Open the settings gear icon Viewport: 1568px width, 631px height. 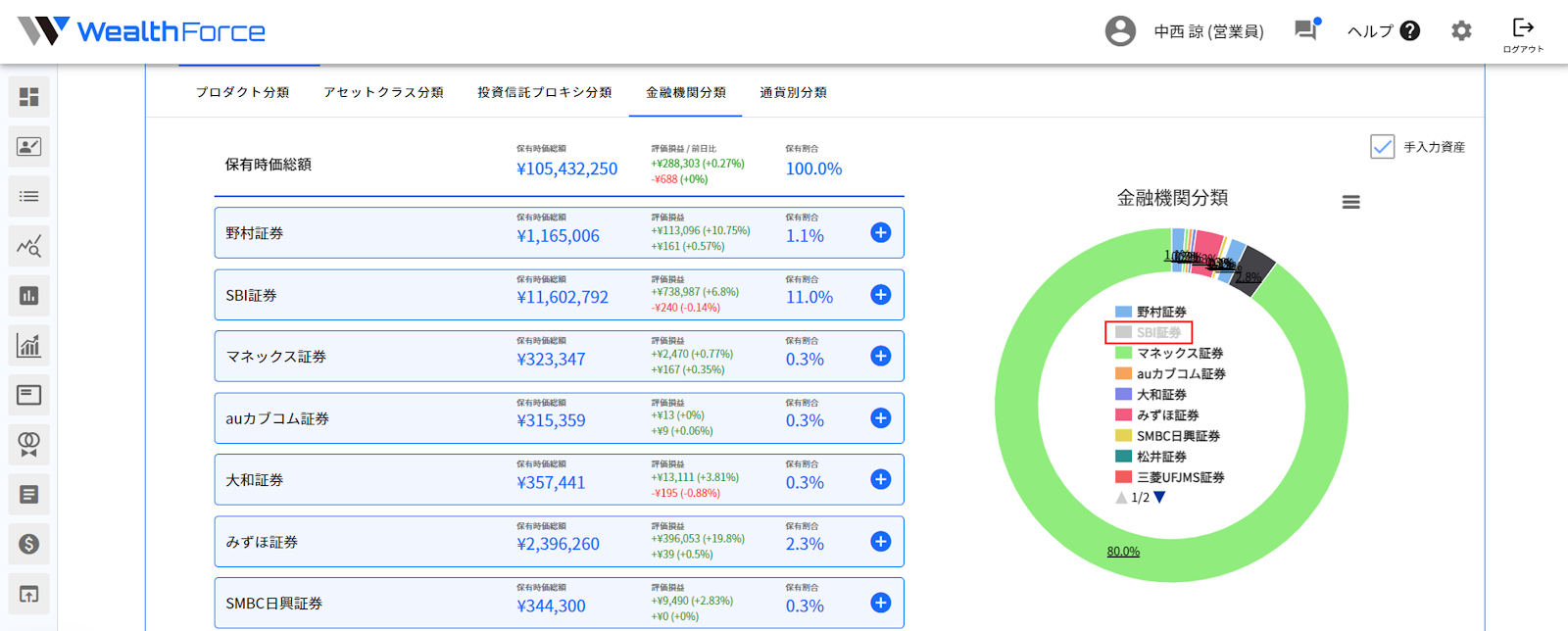pos(1461,31)
